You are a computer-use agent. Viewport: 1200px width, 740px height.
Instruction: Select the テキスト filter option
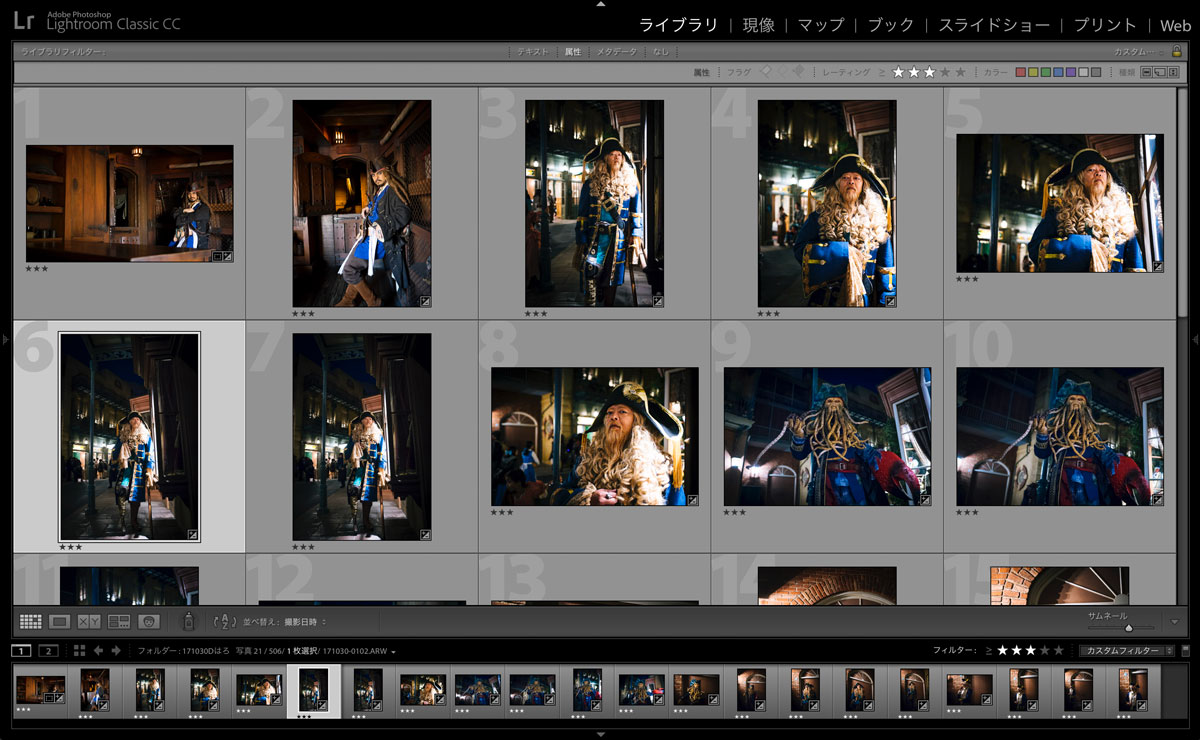pyautogui.click(x=533, y=52)
